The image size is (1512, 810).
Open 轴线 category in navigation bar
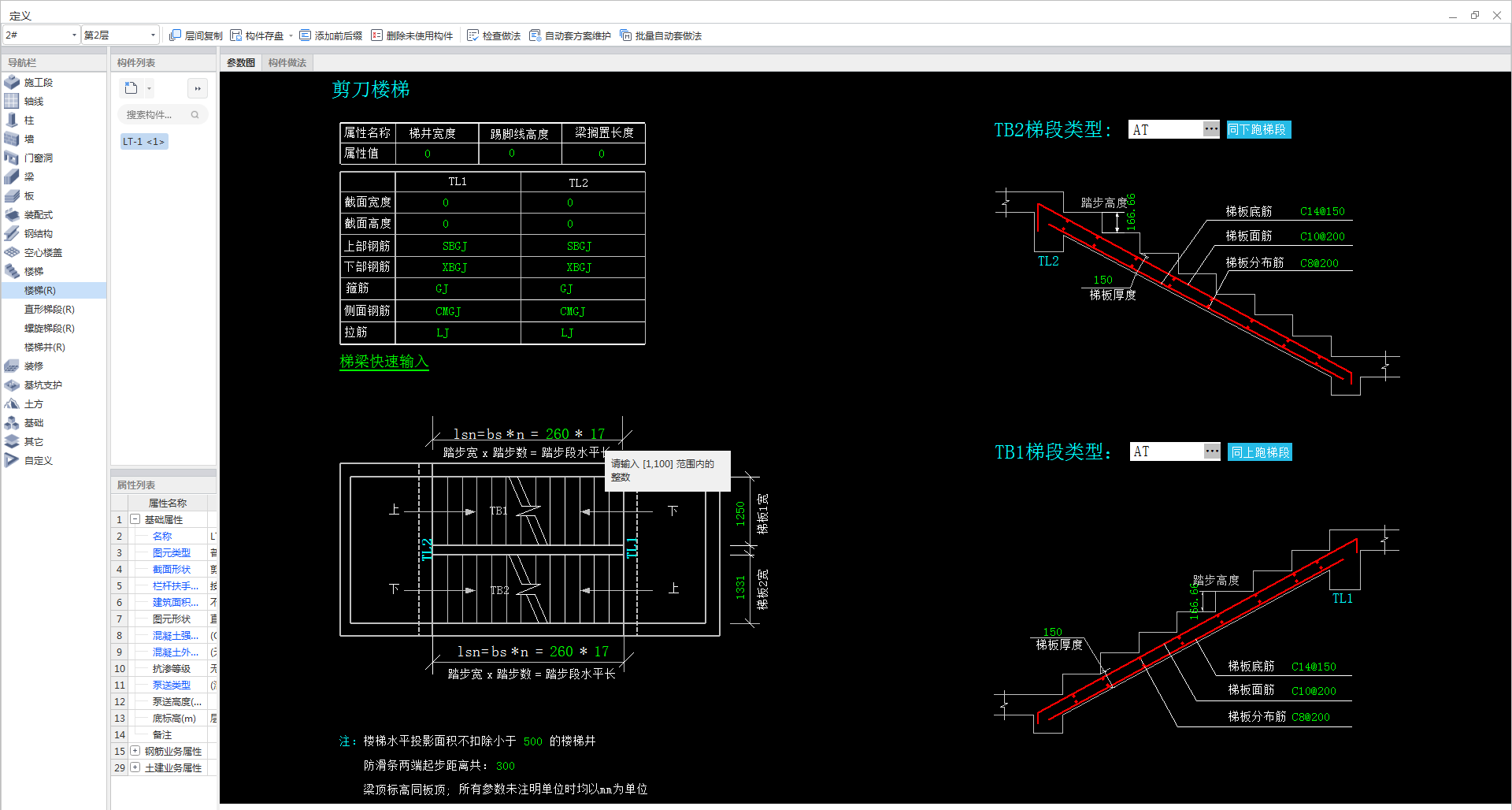pyautogui.click(x=34, y=101)
